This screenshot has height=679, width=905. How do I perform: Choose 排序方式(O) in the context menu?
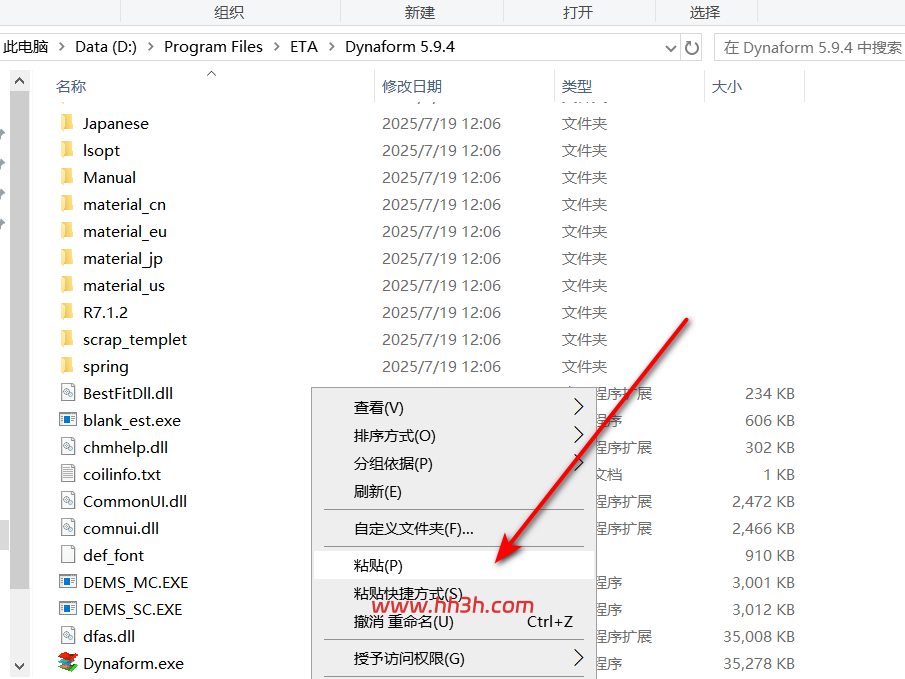454,435
